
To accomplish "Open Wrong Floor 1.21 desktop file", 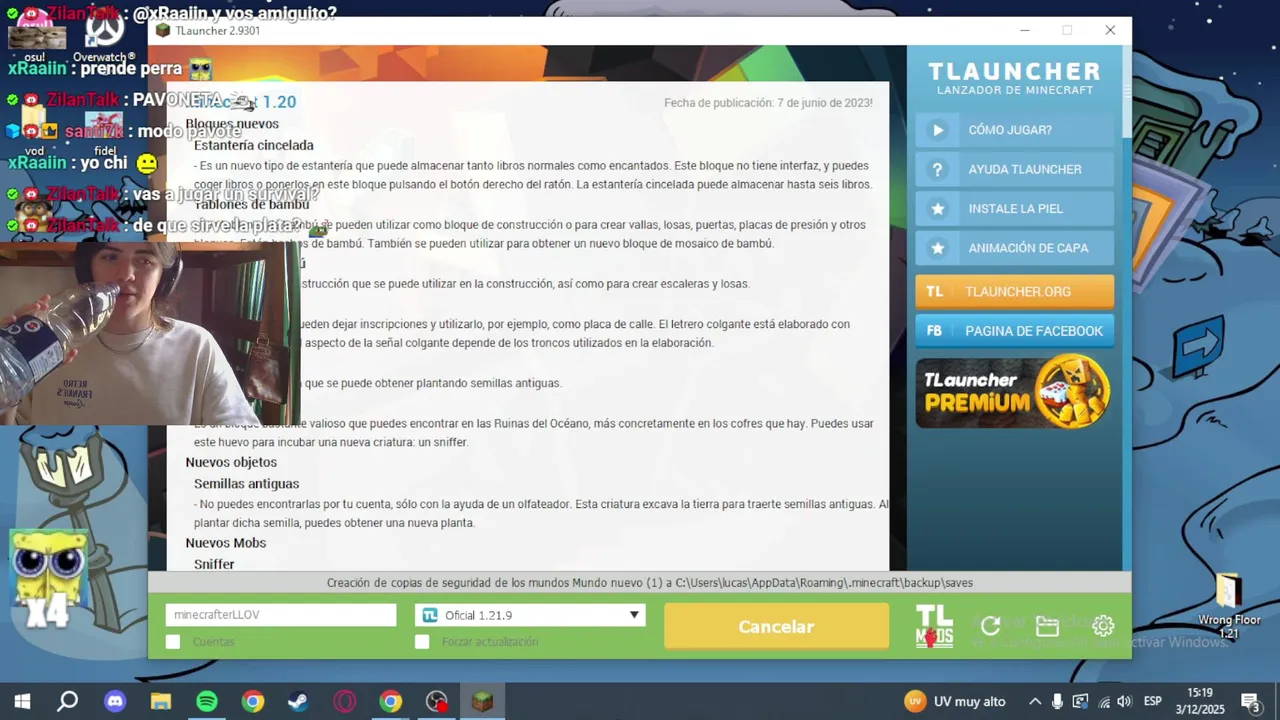I will click(x=1229, y=606).
